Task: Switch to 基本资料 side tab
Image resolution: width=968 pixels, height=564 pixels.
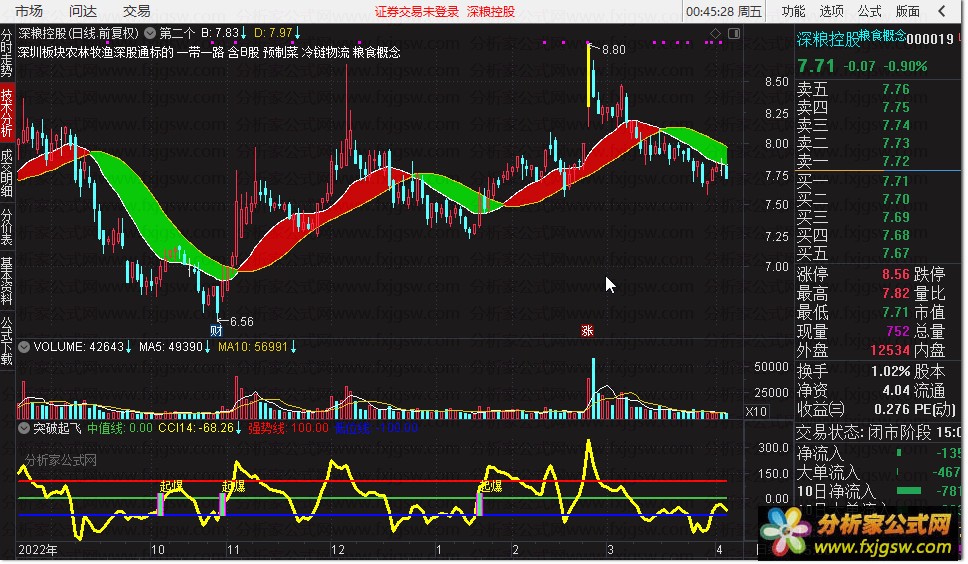Action: [x=7, y=281]
